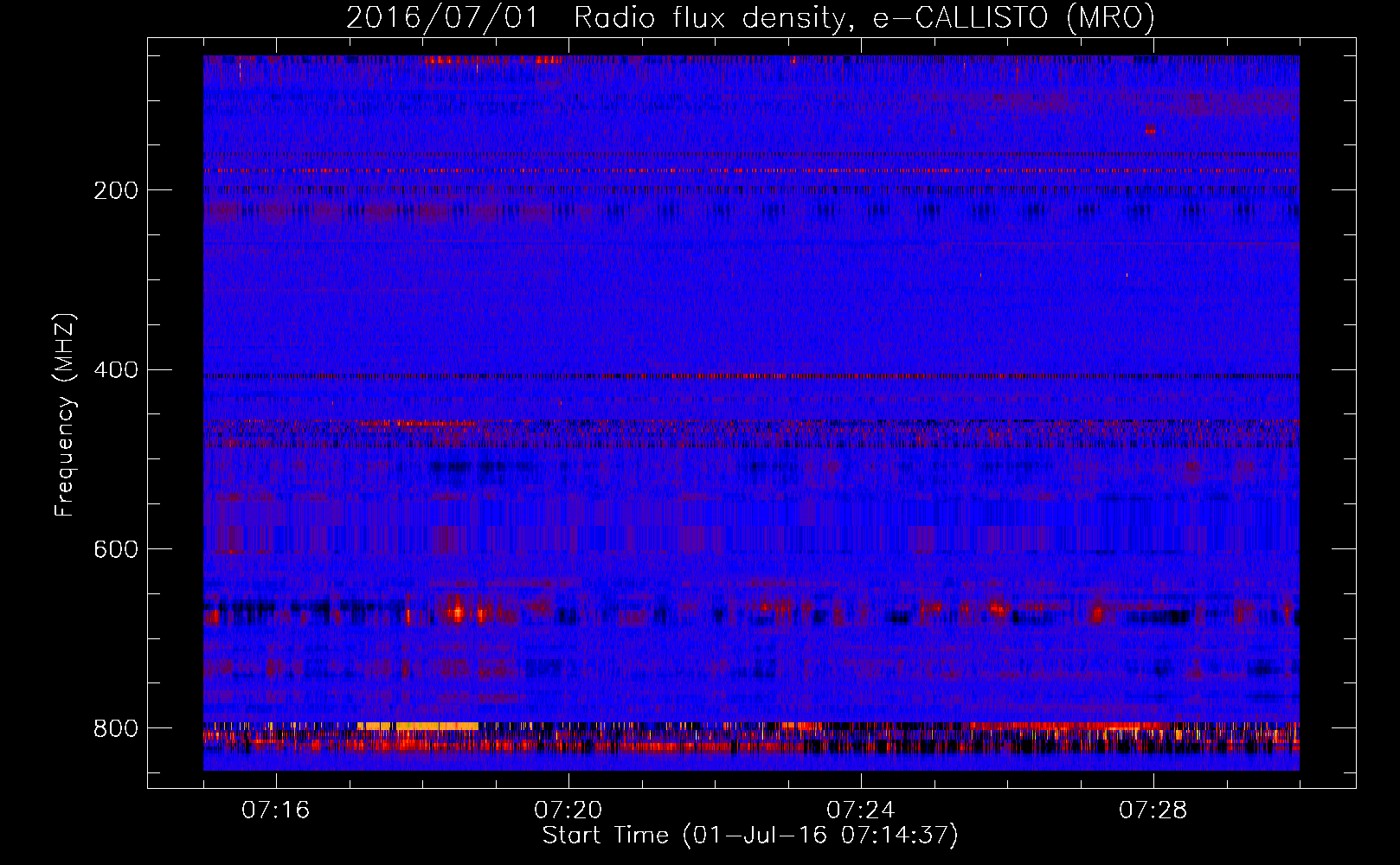Click the 07:24 time tick label
Viewport: 1400px width, 865px height.
click(x=861, y=811)
